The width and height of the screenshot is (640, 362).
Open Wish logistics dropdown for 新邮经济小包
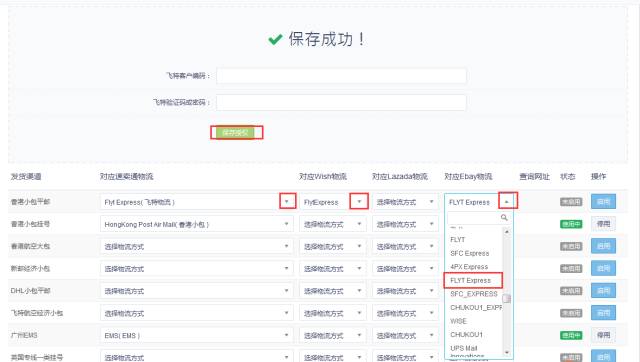333,269
